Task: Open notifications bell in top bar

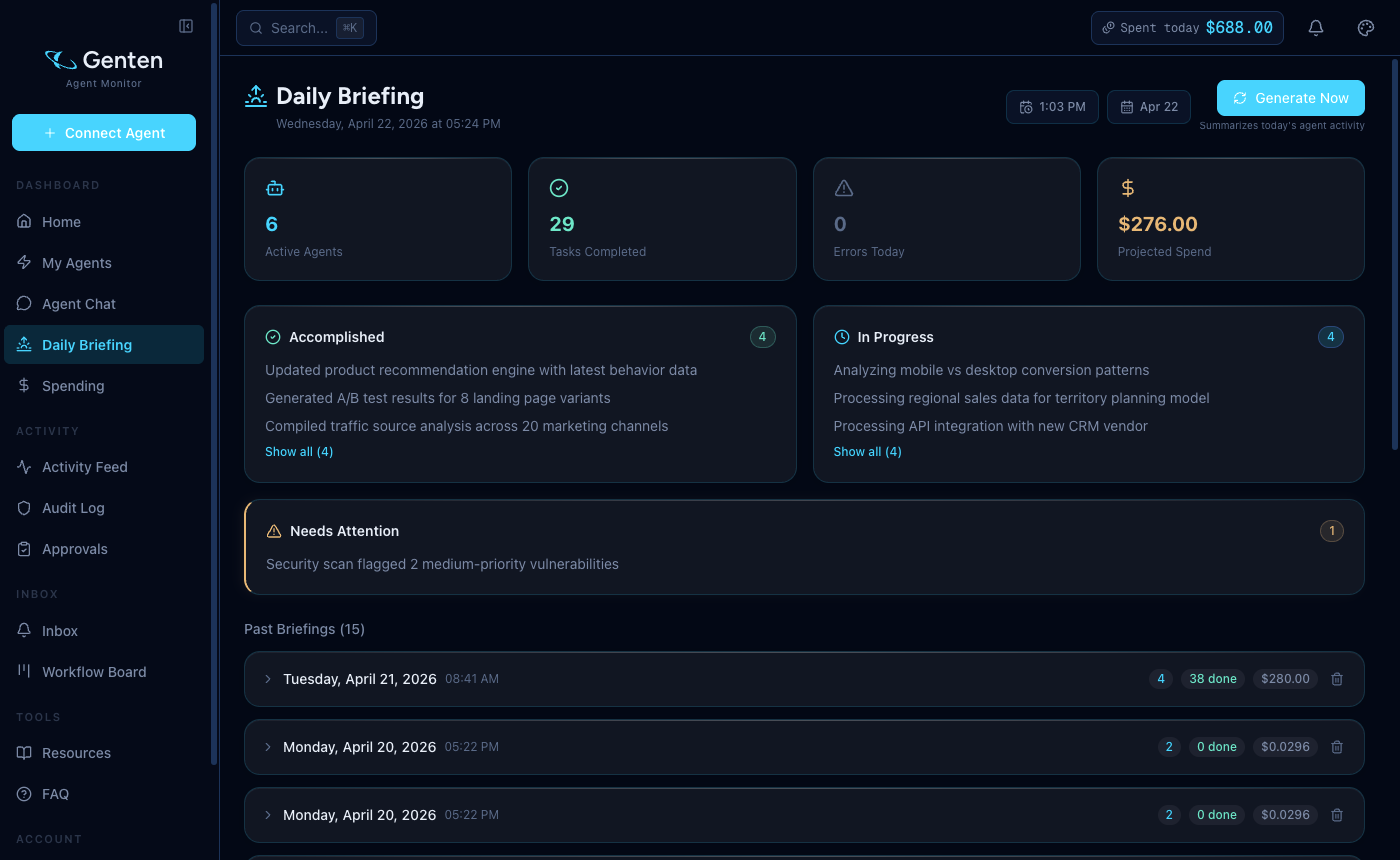Action: tap(1316, 28)
